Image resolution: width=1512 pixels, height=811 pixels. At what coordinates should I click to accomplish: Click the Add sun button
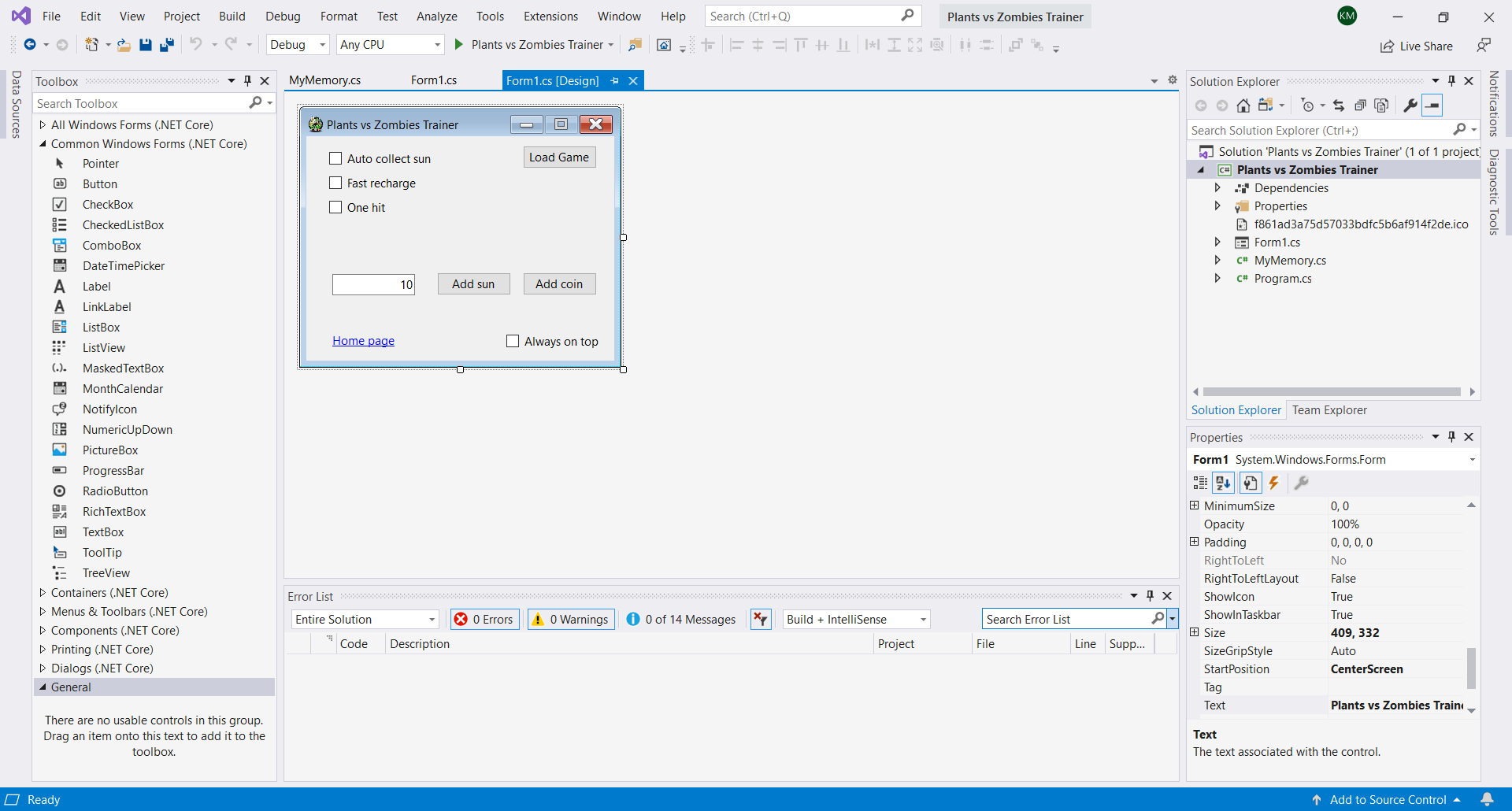point(473,284)
